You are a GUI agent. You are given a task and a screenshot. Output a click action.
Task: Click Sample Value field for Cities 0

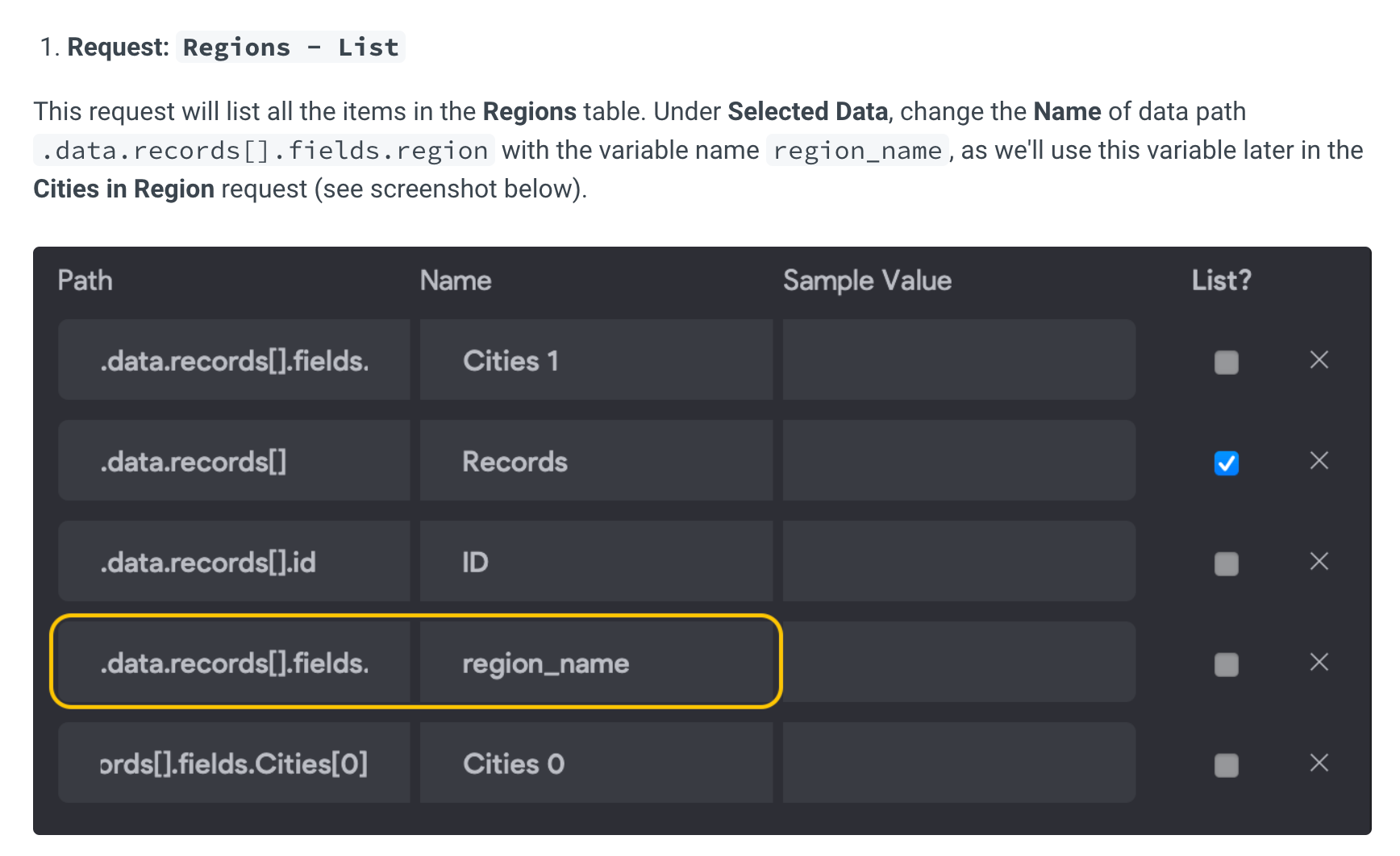[959, 763]
